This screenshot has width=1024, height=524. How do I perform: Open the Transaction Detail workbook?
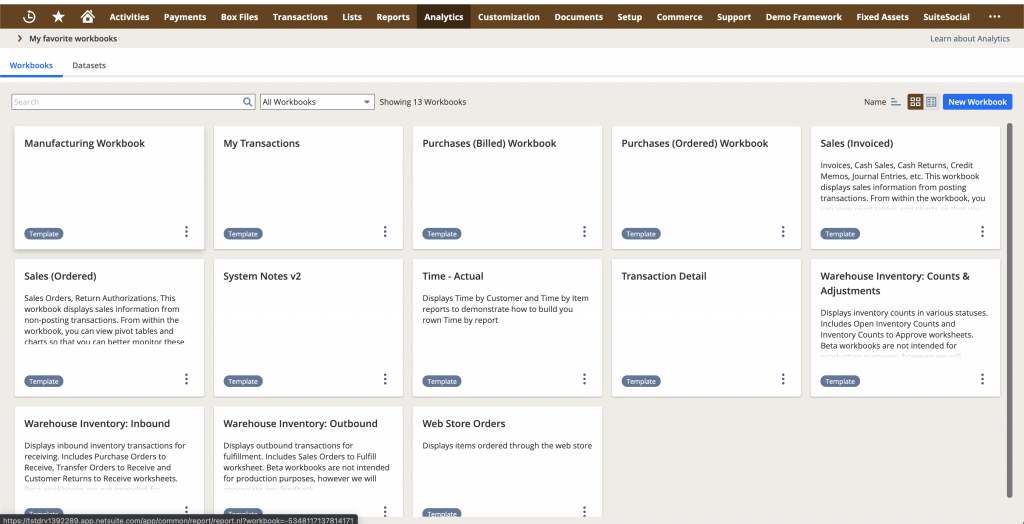point(664,276)
